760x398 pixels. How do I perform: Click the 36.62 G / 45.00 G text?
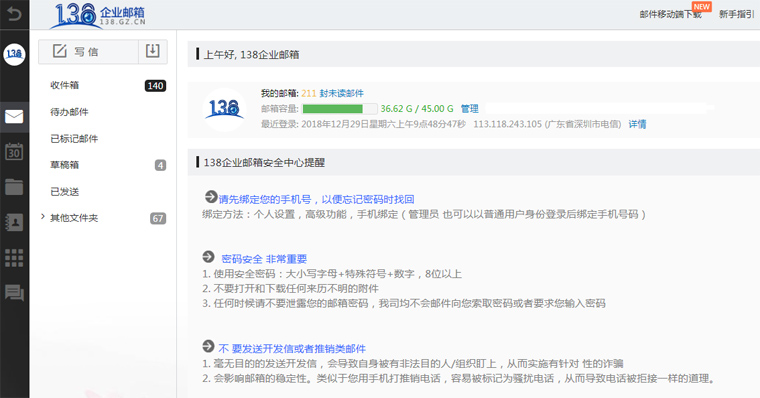417,109
